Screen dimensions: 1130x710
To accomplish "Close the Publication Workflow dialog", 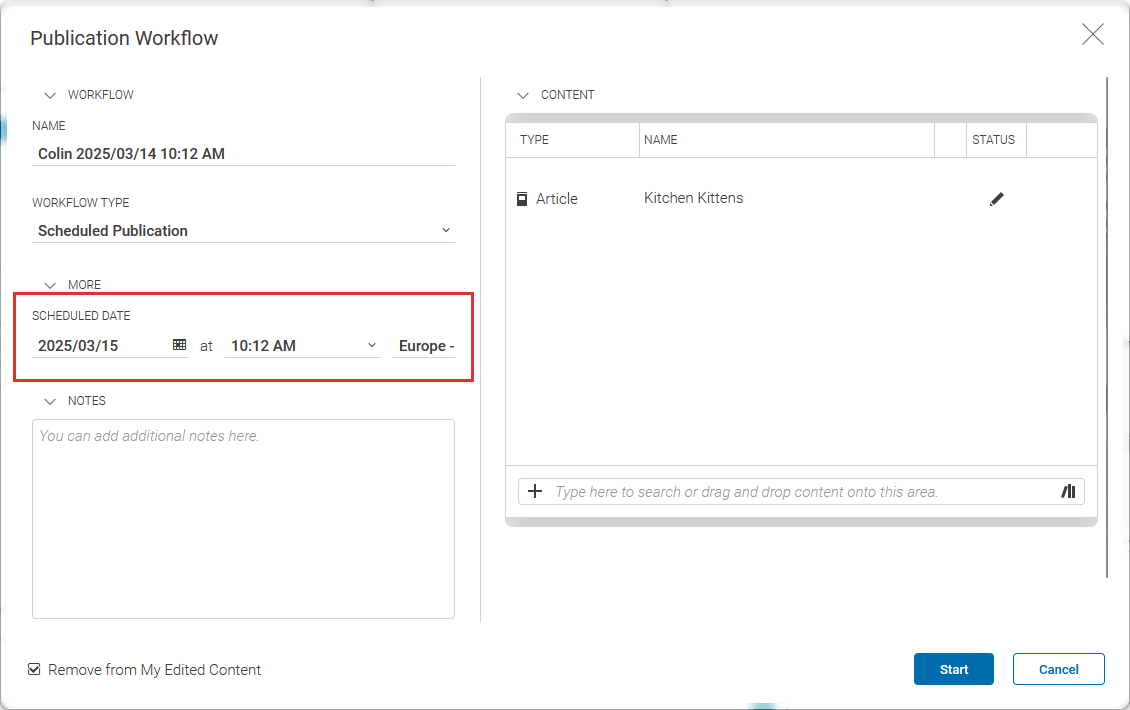I will (x=1092, y=34).
